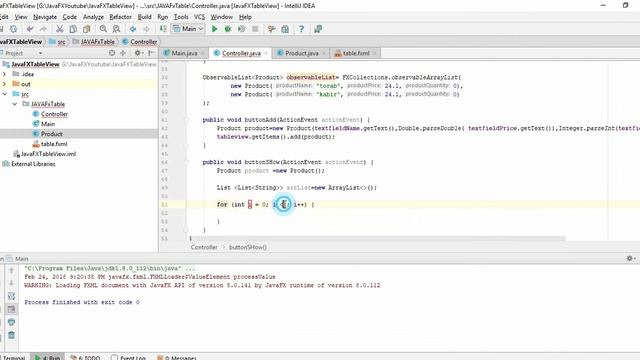This screenshot has height=360, width=640.
Task: Start debugging with the Debug bug icon
Action: click(x=228, y=29)
